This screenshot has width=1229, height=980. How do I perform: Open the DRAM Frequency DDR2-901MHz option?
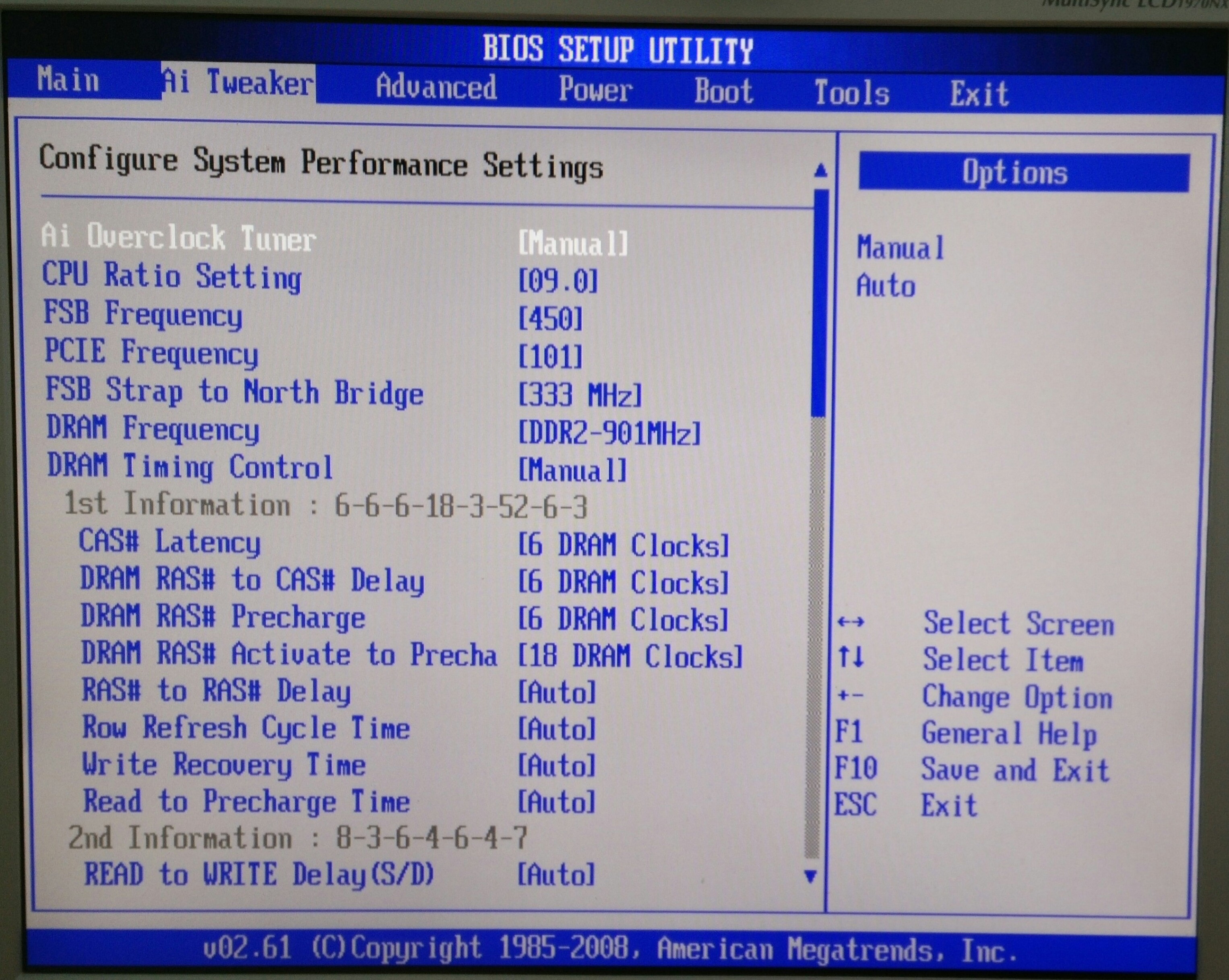[x=609, y=433]
